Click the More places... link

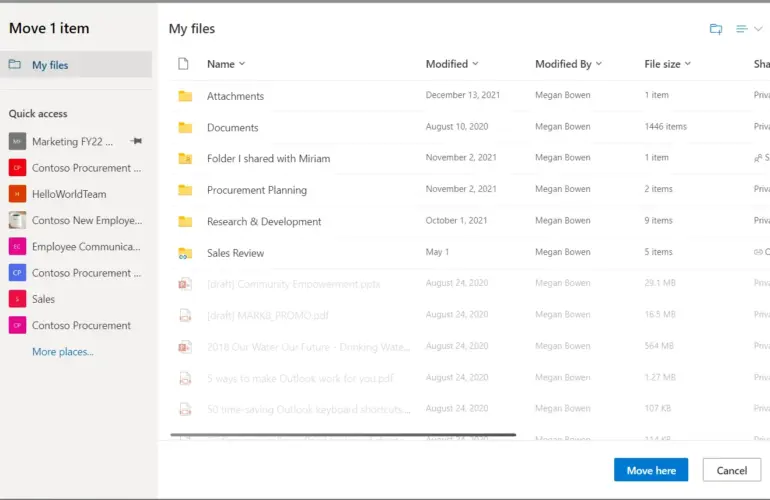(x=63, y=352)
